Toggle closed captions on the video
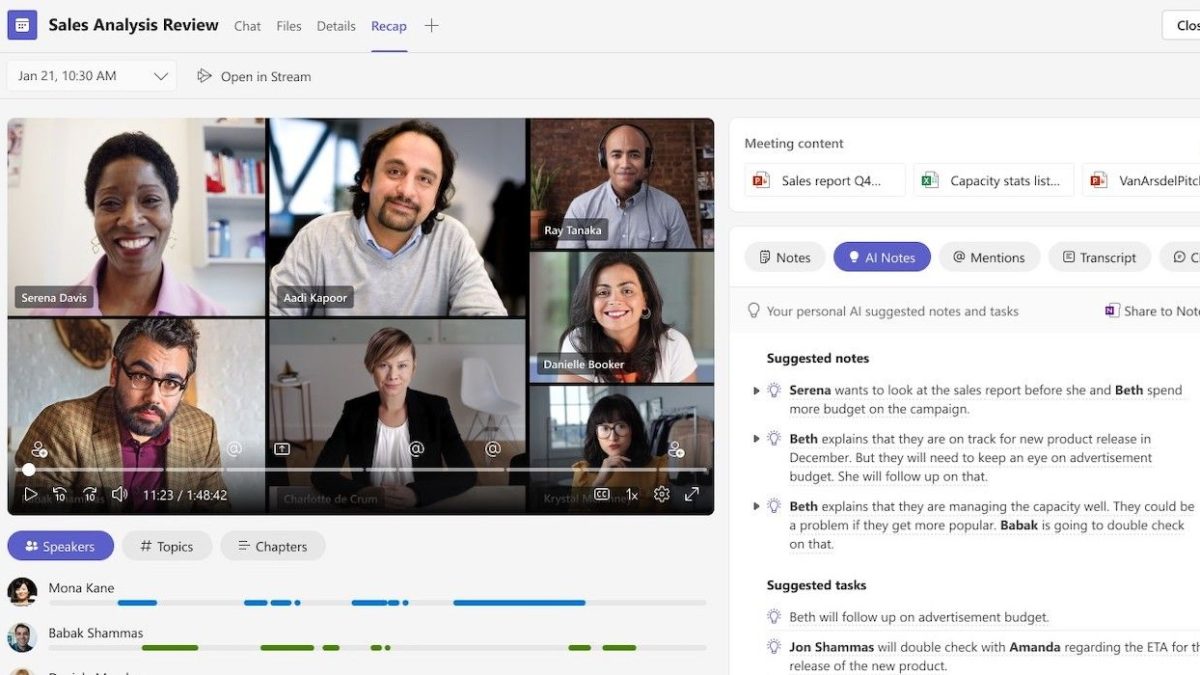Viewport: 1200px width, 675px height. (x=601, y=494)
